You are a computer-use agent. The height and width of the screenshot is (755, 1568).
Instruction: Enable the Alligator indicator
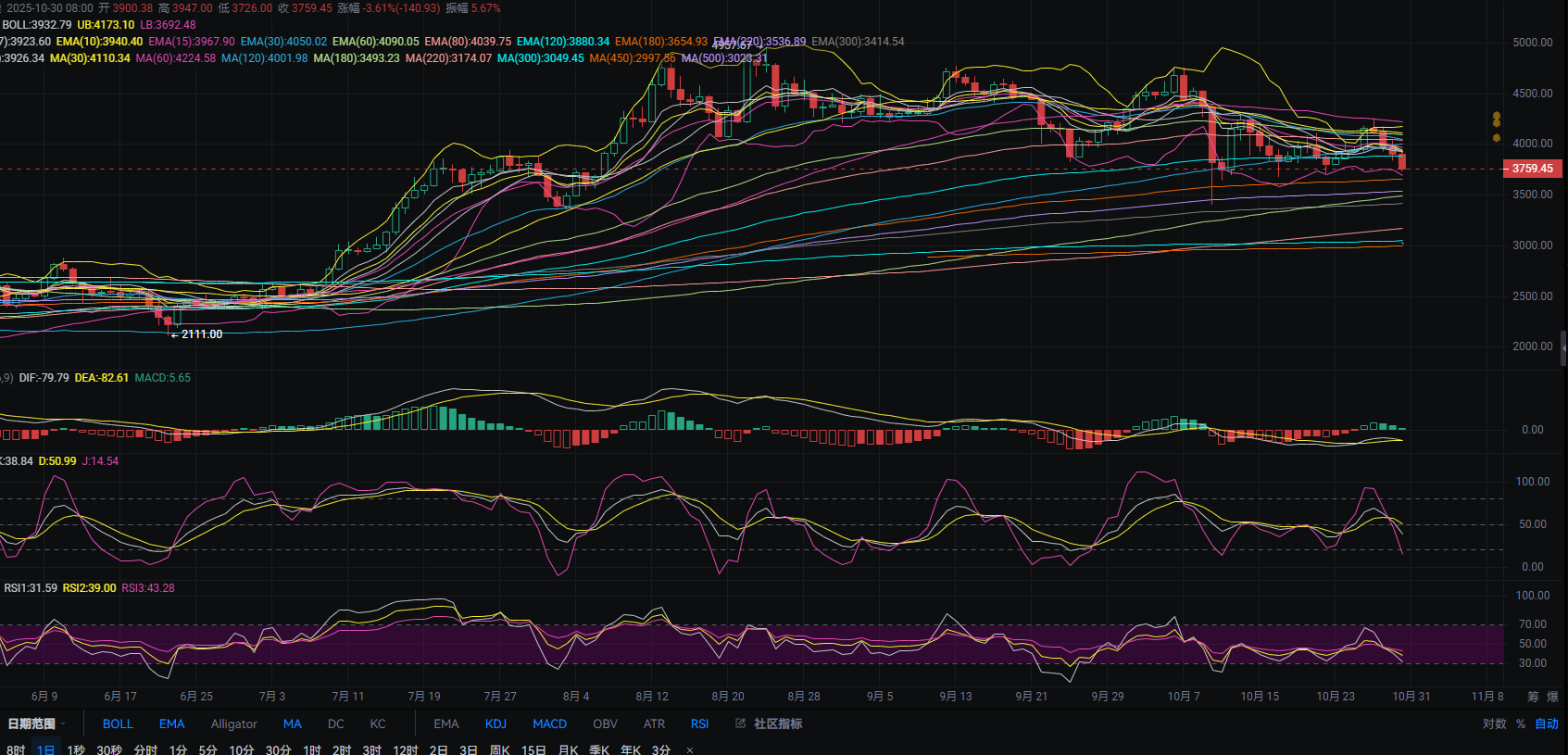click(x=233, y=724)
